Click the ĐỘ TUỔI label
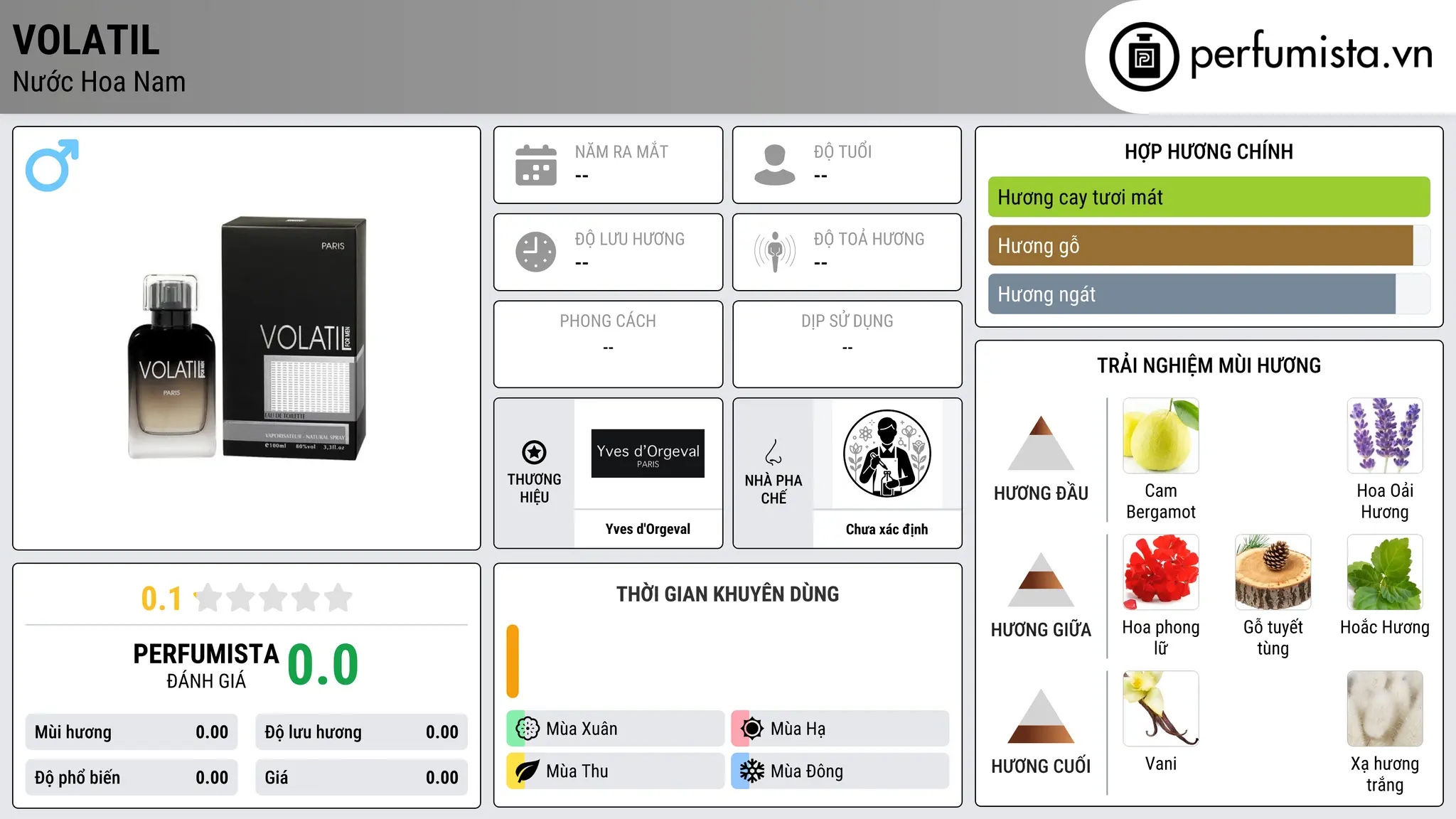 click(x=842, y=151)
